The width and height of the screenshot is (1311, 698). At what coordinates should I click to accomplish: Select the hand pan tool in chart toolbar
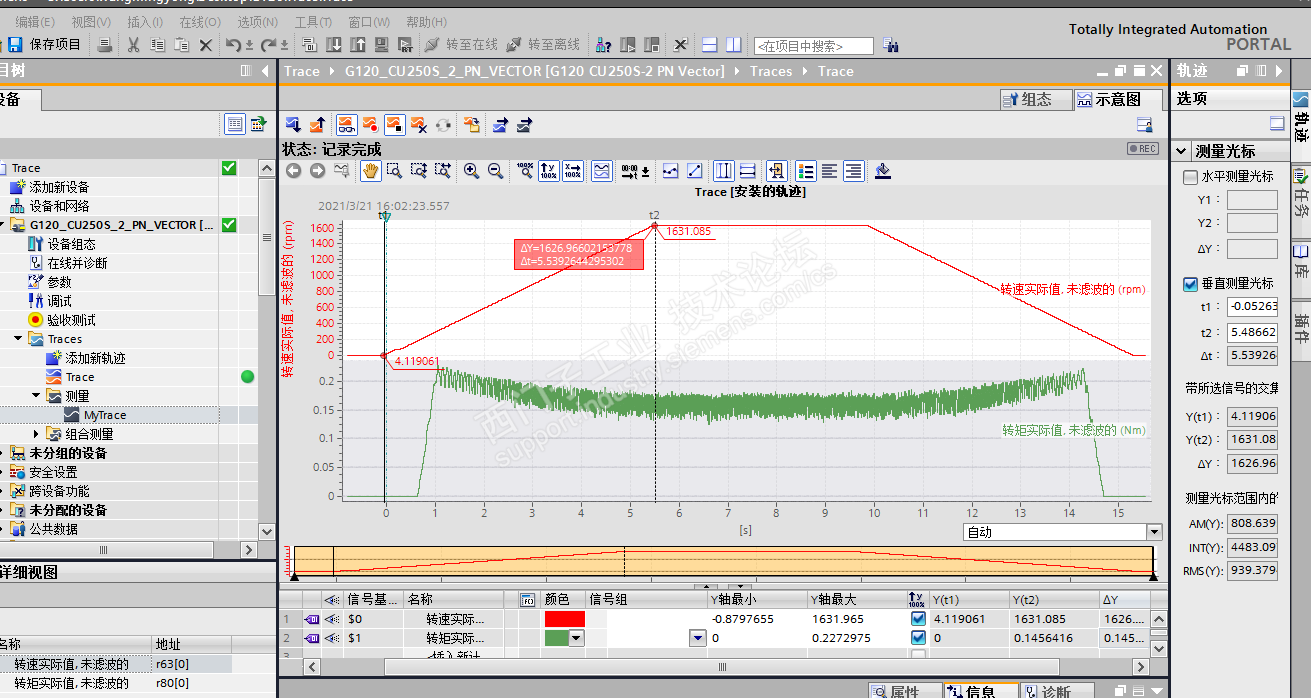(370, 171)
